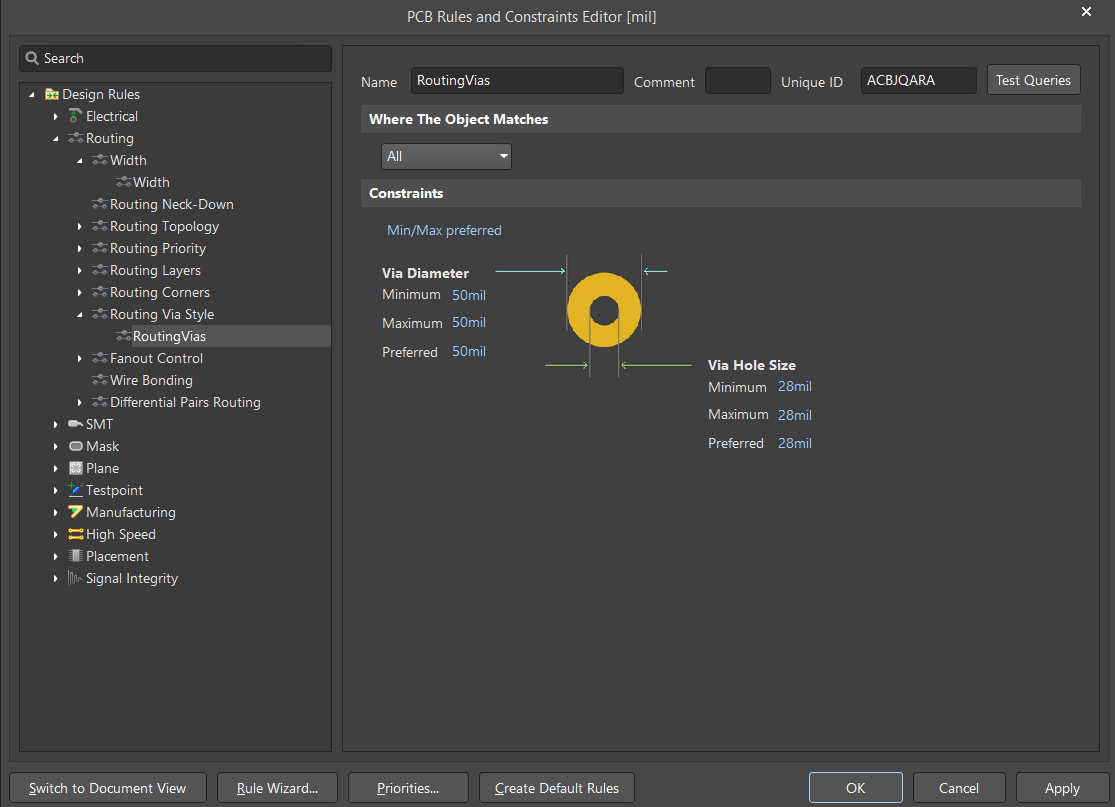Click the search magnifier icon

(x=32, y=58)
